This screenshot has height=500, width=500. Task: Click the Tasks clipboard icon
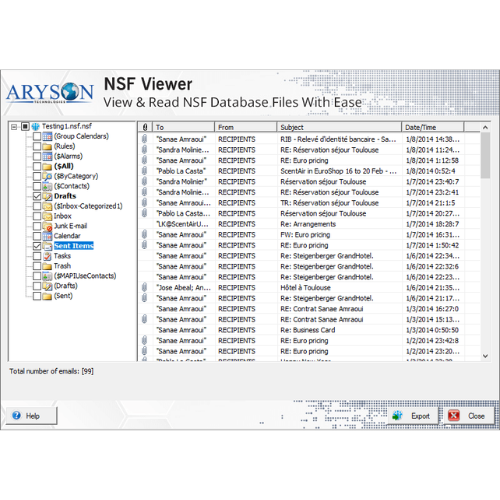click(x=47, y=256)
